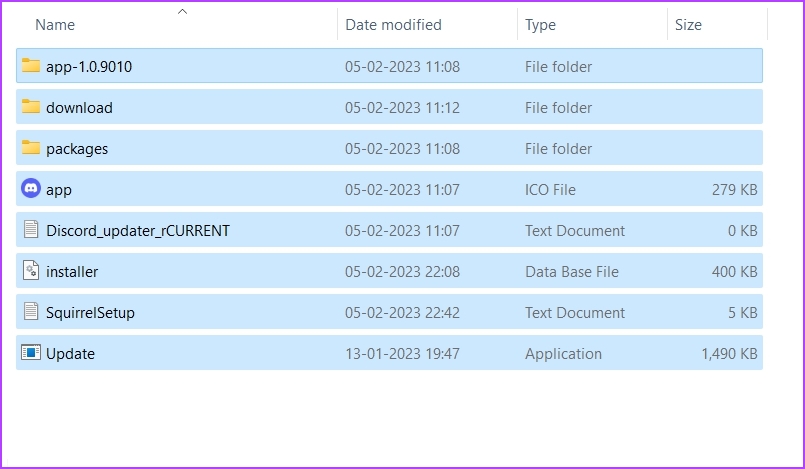Click the 05-02-2023 11:07 date of Discord_updater_rCURRENT
Image resolution: width=805 pixels, height=469 pixels.
tap(402, 231)
